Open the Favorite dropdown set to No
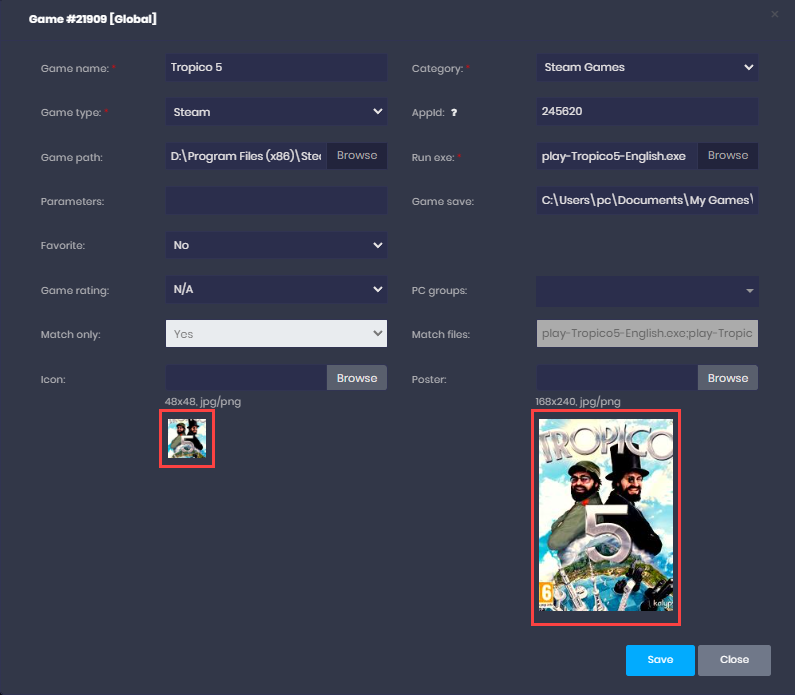The height and width of the screenshot is (695, 795). click(x=276, y=245)
